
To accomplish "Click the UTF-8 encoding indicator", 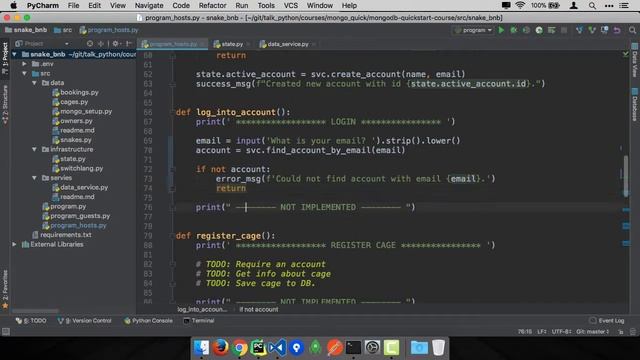I will coord(561,332).
